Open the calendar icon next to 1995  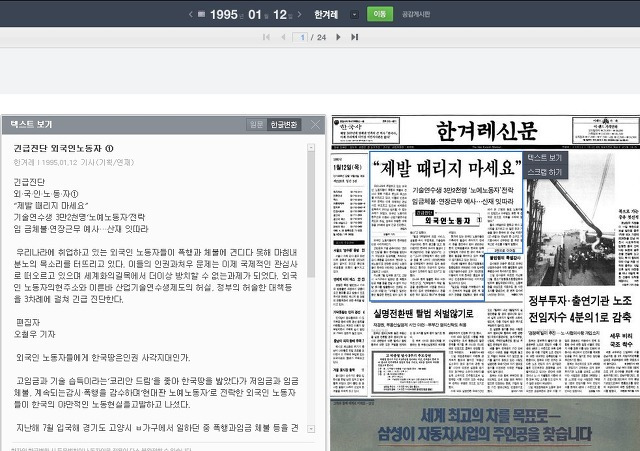click(201, 14)
